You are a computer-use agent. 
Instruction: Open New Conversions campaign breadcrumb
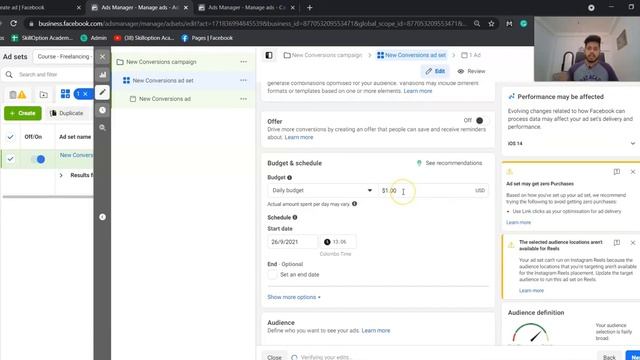pyautogui.click(x=323, y=55)
